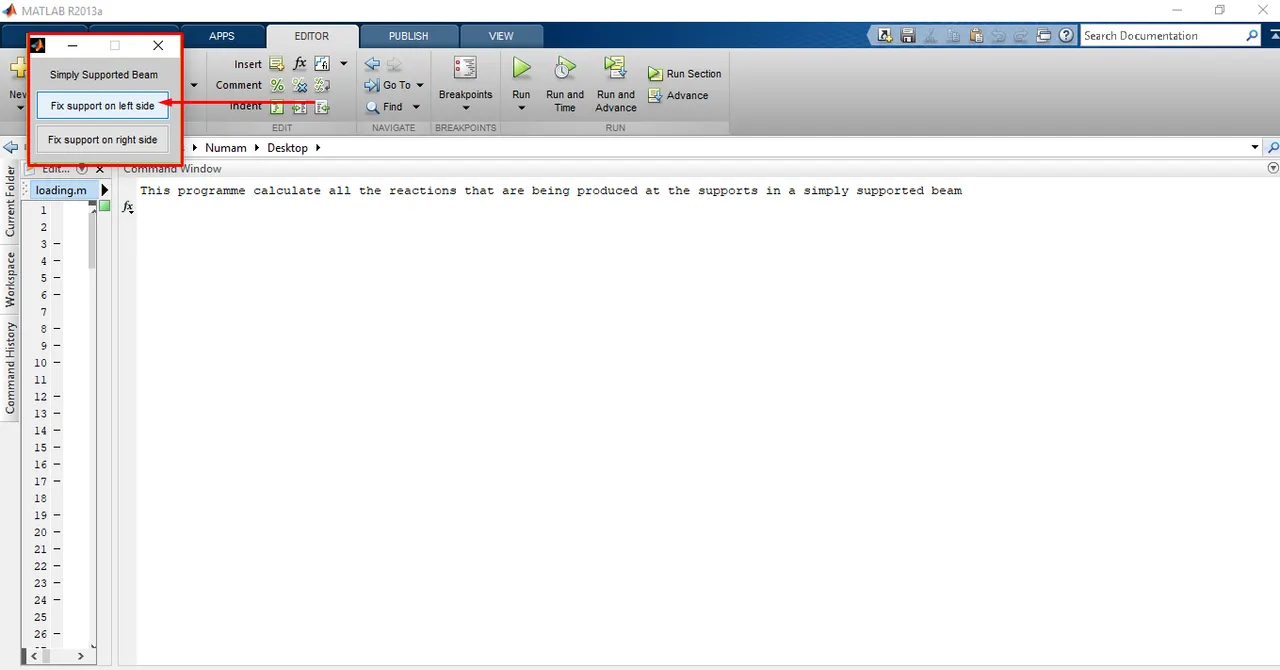Click the folder search magnifier on address bar

(1272, 148)
